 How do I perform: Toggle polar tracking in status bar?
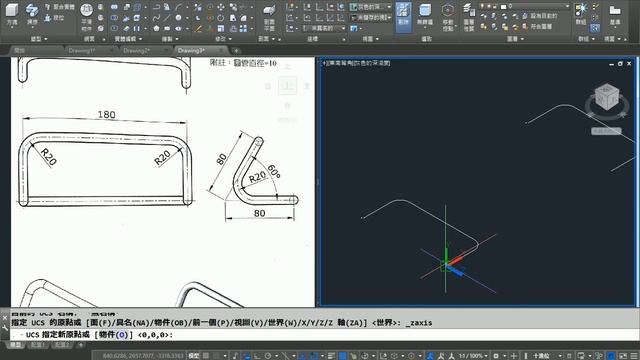pos(268,356)
